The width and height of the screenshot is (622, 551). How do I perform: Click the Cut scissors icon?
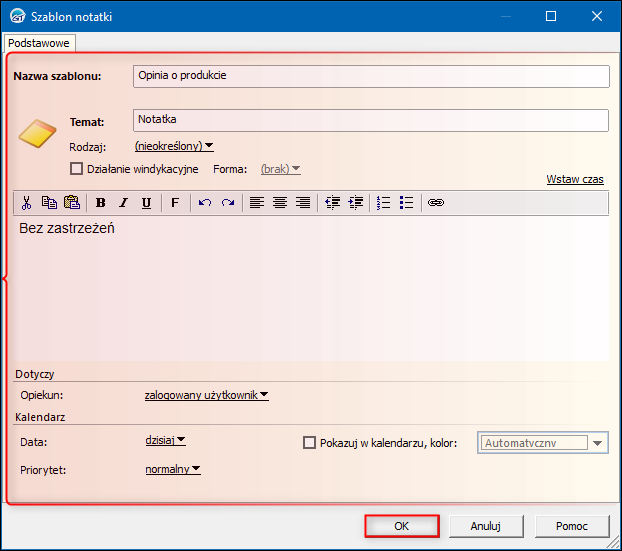(x=26, y=203)
